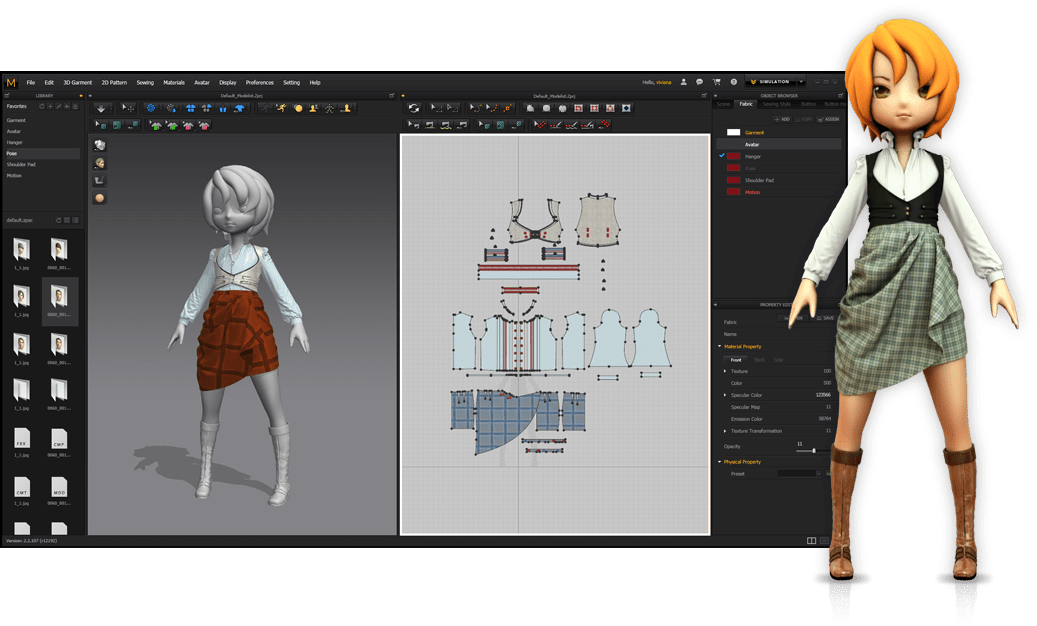Image resolution: width=1037 pixels, height=626 pixels.
Task: Click the white Garment color swatch
Action: click(x=734, y=132)
